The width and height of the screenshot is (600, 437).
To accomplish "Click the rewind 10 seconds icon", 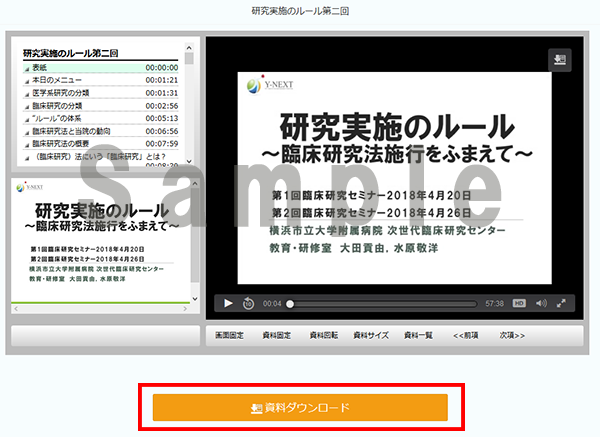I will click(x=248, y=303).
